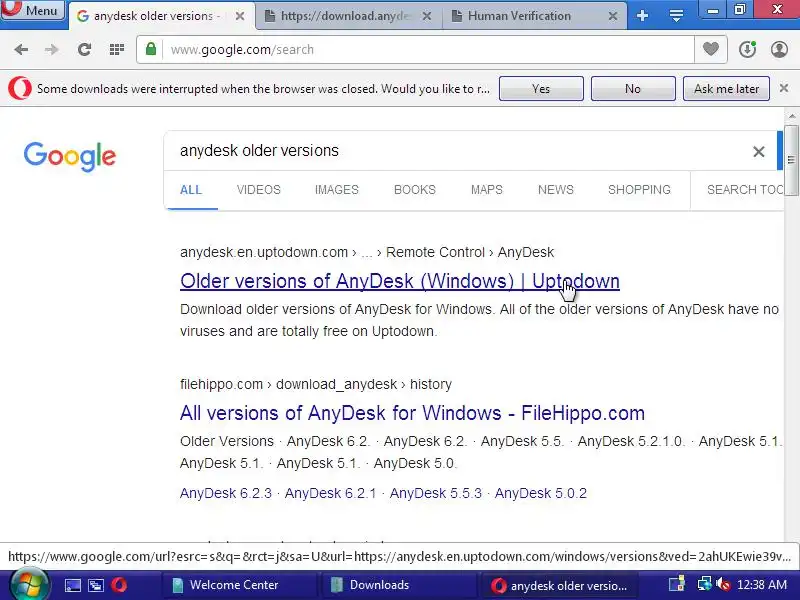Close the anydesk older versions tab
800x600 pixels.
point(239,16)
